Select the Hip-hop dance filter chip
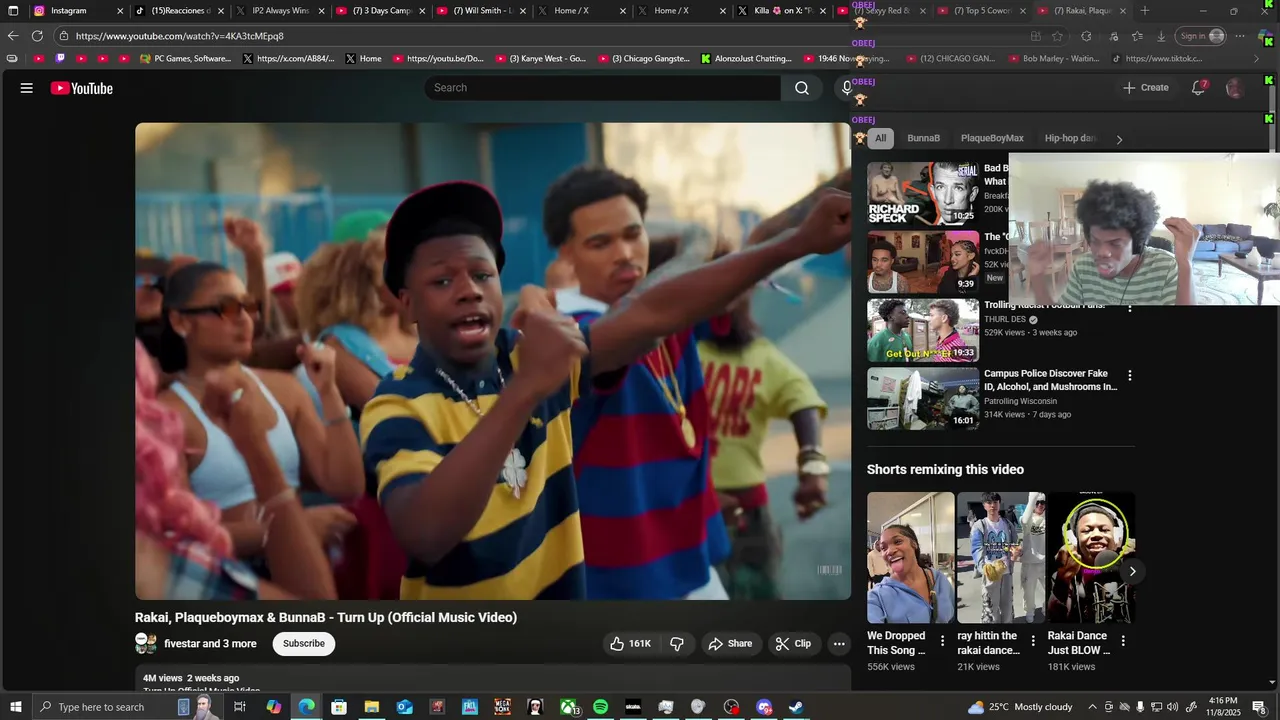This screenshot has height=720, width=1280. (1070, 138)
